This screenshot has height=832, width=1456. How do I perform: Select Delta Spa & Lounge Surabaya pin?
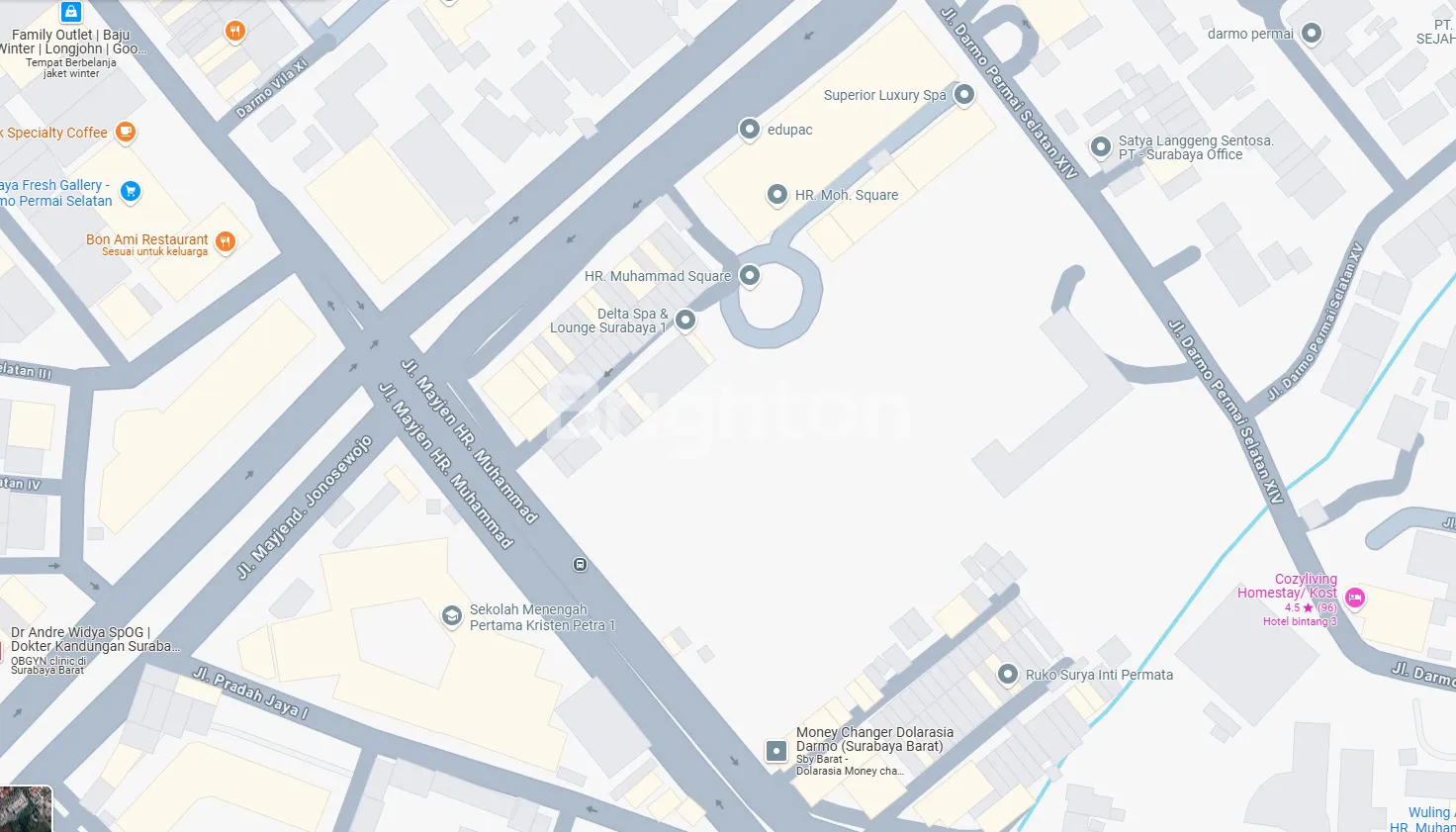click(685, 320)
